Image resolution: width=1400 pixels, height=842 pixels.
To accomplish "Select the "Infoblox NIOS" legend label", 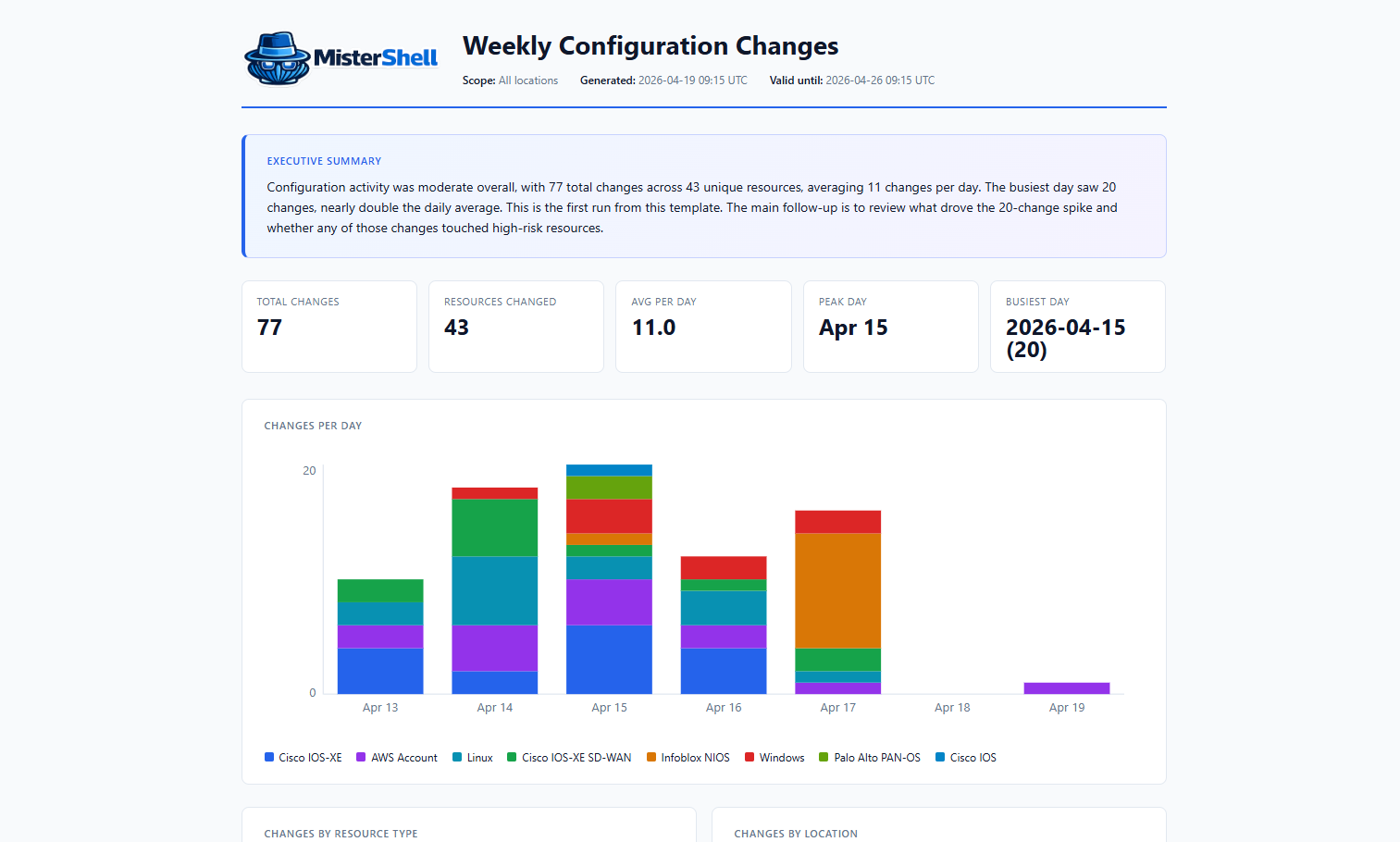I will pos(696,758).
